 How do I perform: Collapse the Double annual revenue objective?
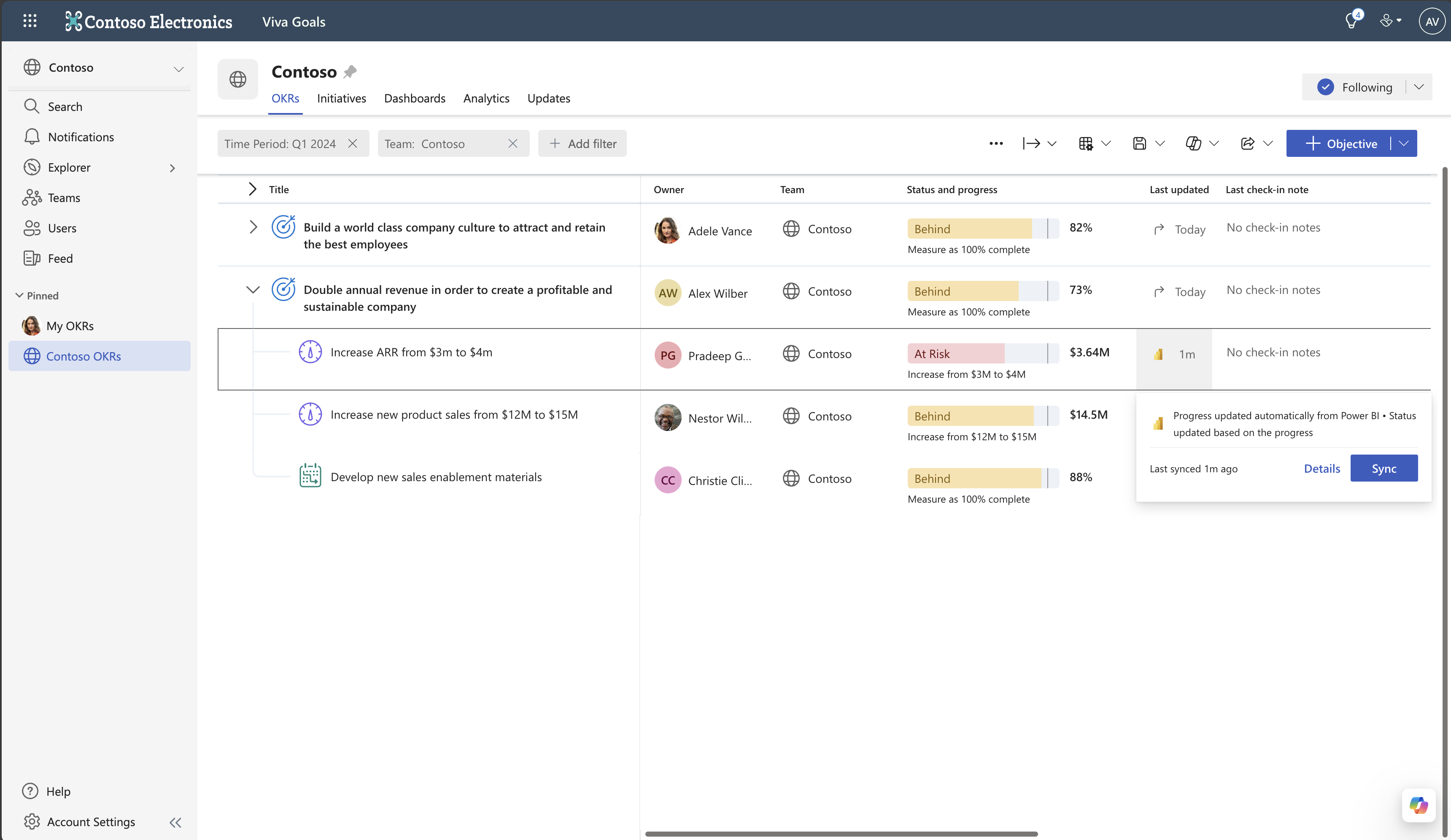click(253, 290)
